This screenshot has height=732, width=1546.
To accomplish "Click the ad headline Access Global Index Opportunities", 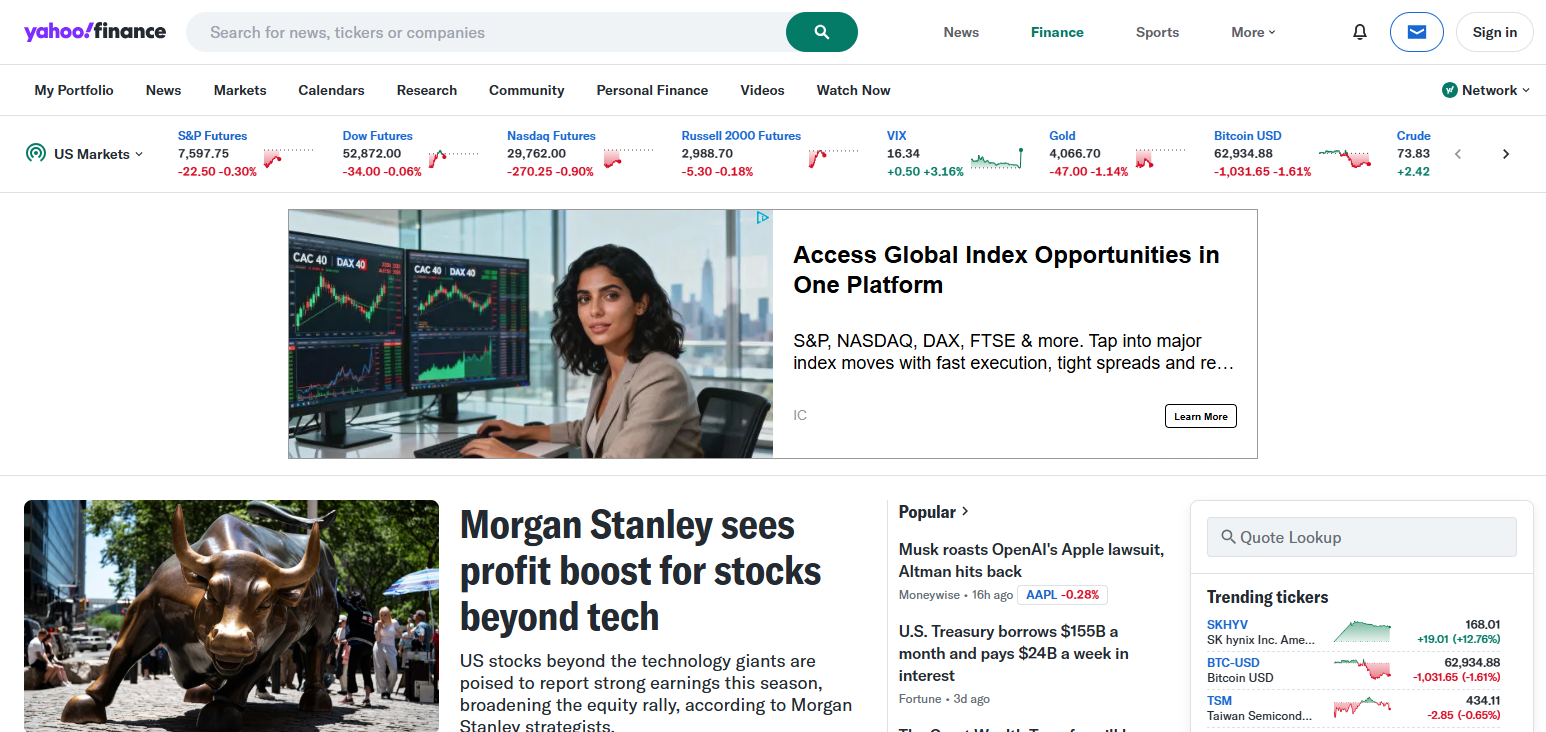I will click(x=1006, y=270).
